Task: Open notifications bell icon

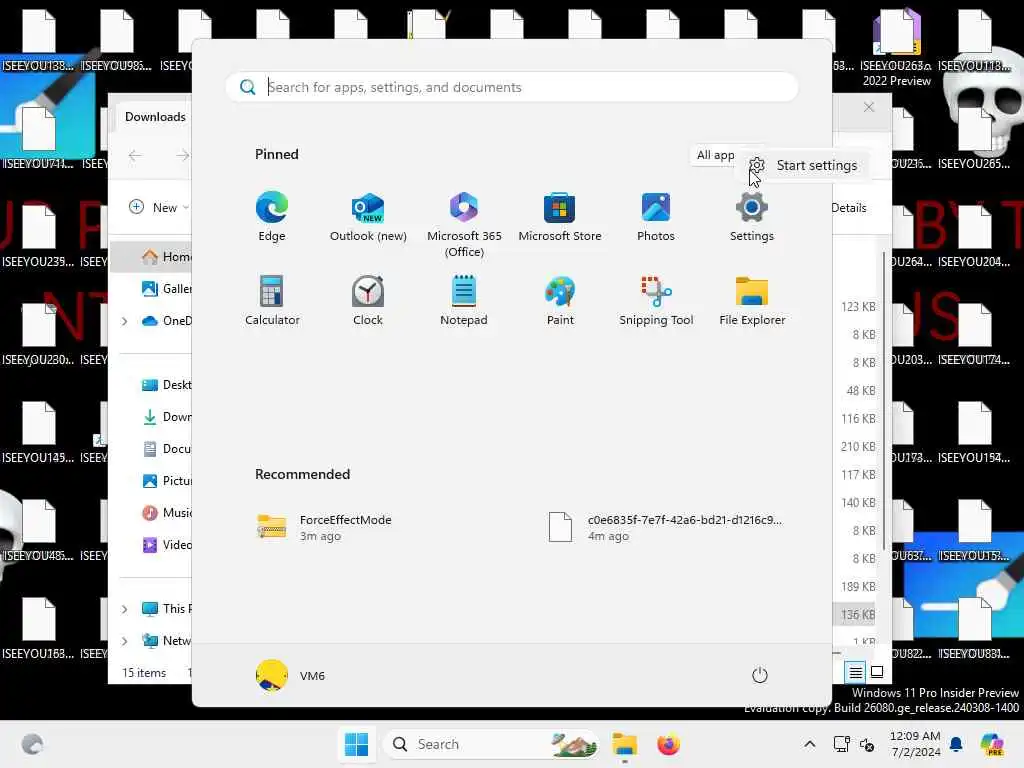Action: tap(956, 744)
